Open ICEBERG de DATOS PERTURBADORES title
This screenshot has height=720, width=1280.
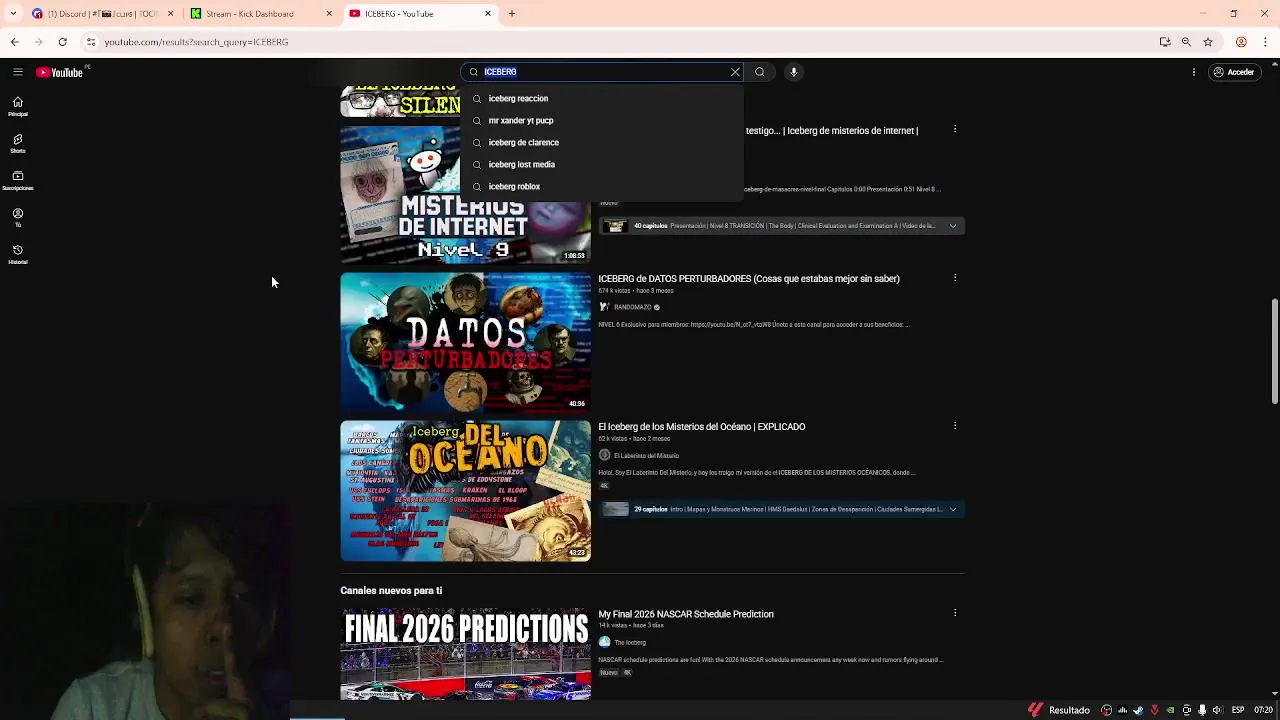click(749, 279)
